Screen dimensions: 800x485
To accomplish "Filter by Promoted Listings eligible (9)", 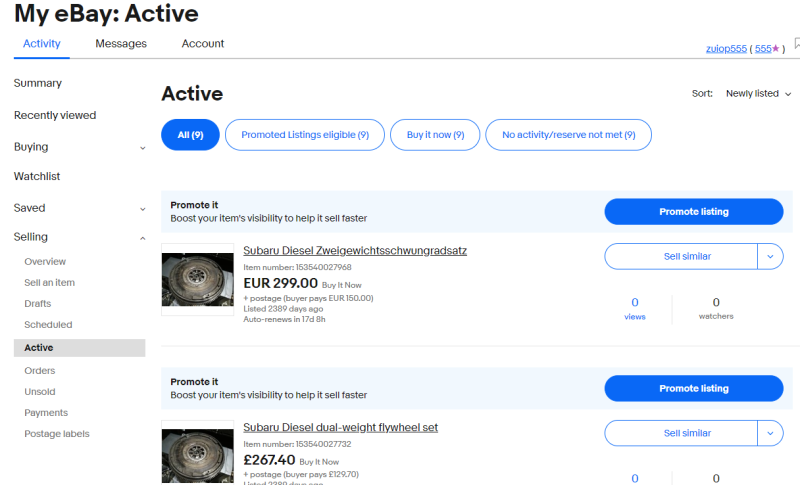I will pyautogui.click(x=305, y=135).
